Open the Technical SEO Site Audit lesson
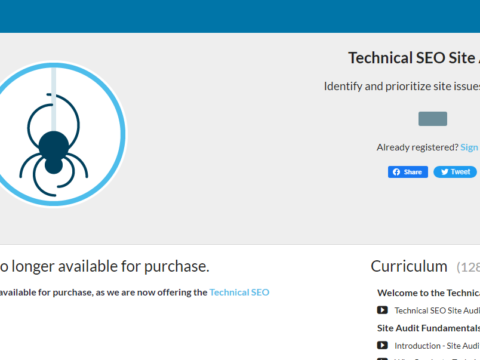Viewport: 480px width, 360px height. pyautogui.click(x=437, y=310)
